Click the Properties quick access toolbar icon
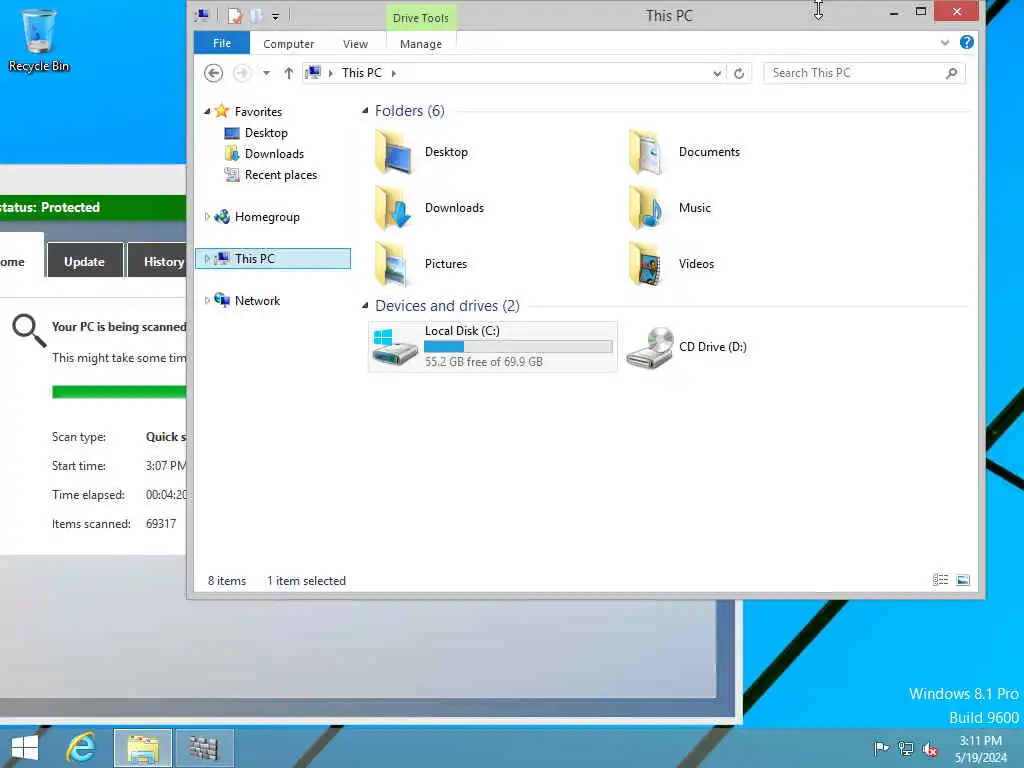The height and width of the screenshot is (768, 1024). coord(235,16)
